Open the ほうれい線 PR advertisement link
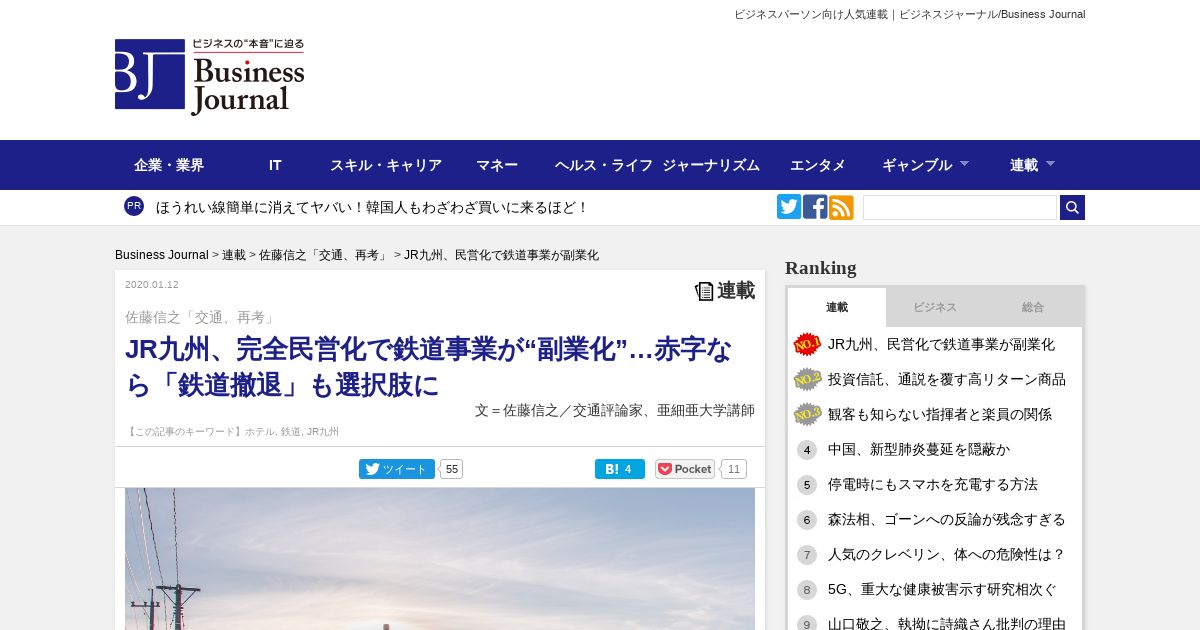This screenshot has height=630, width=1200. [372, 207]
